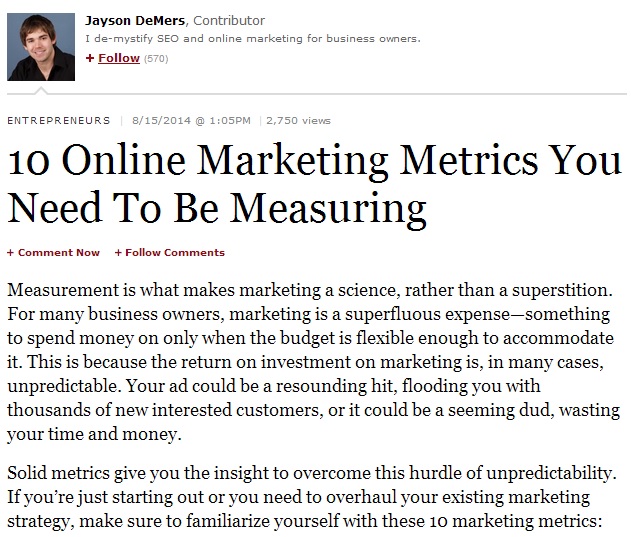Click the small pointer notch below author photo
Screen dimensions: 631x537
pos(41,91)
